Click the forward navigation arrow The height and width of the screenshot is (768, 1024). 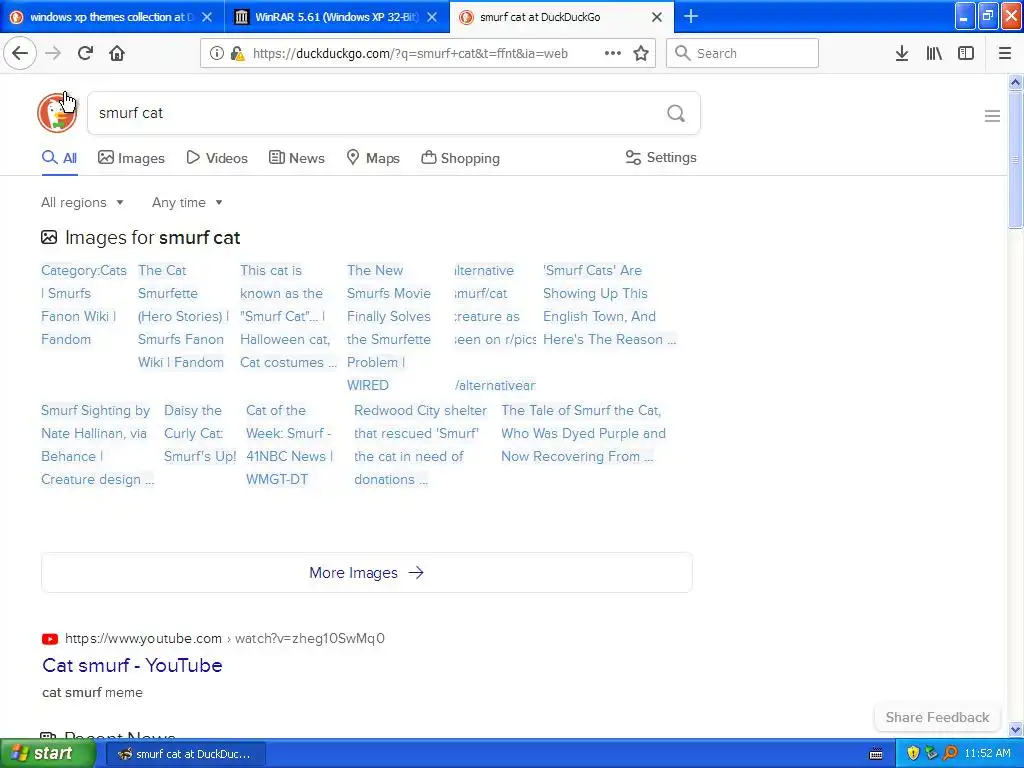click(53, 53)
